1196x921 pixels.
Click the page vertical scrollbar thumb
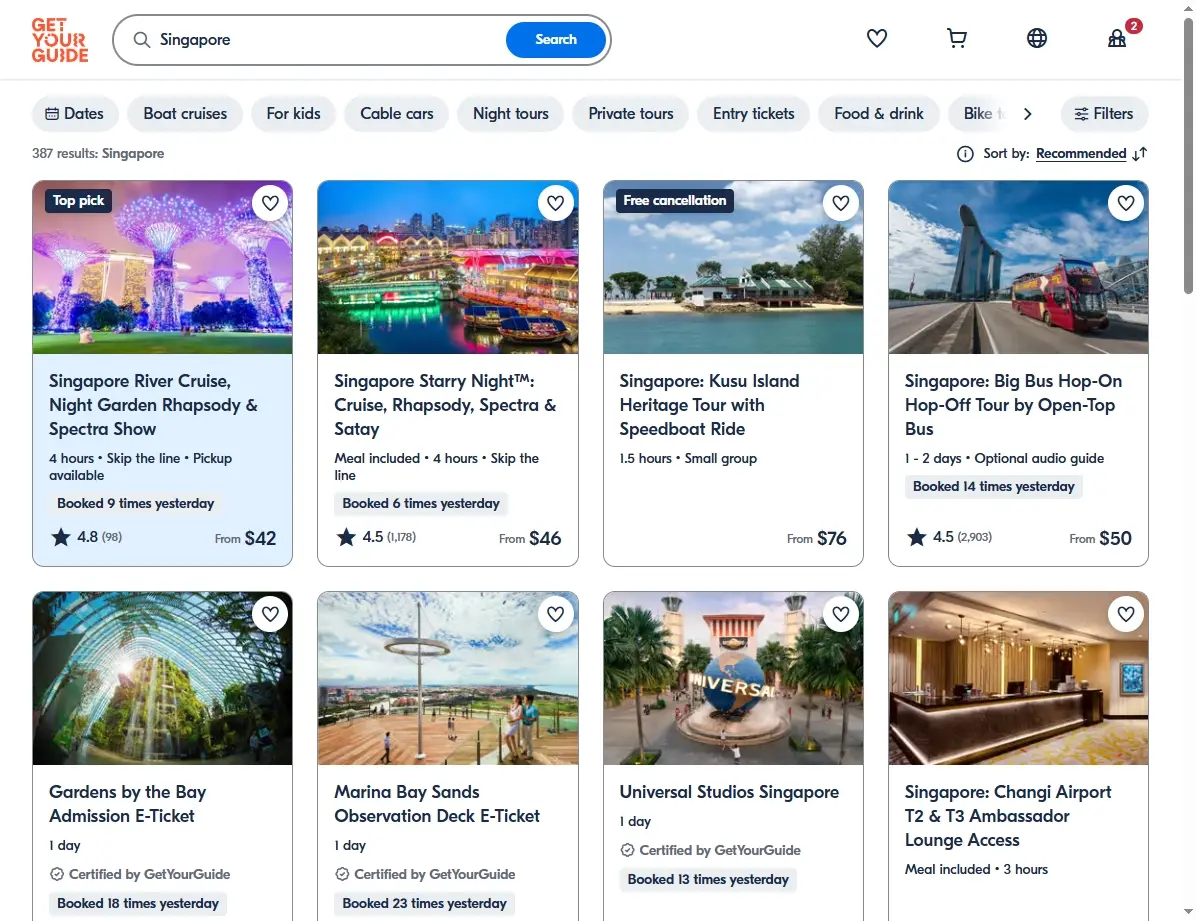1188,156
